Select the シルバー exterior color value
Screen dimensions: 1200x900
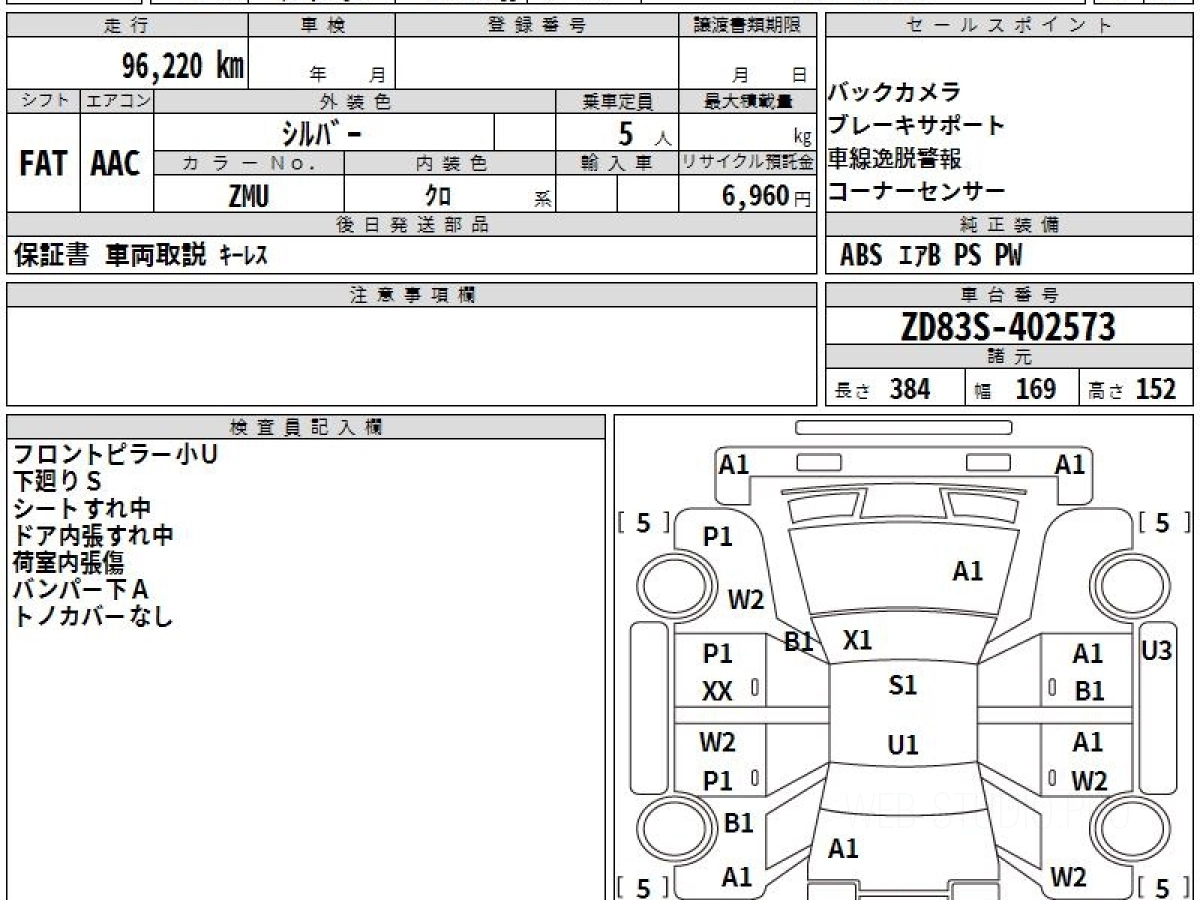[321, 132]
